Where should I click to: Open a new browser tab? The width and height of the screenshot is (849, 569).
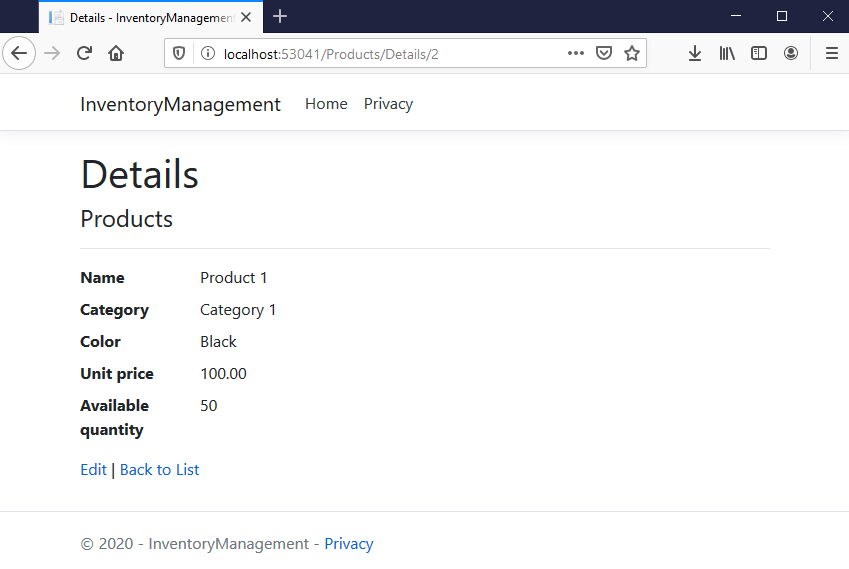(x=280, y=16)
